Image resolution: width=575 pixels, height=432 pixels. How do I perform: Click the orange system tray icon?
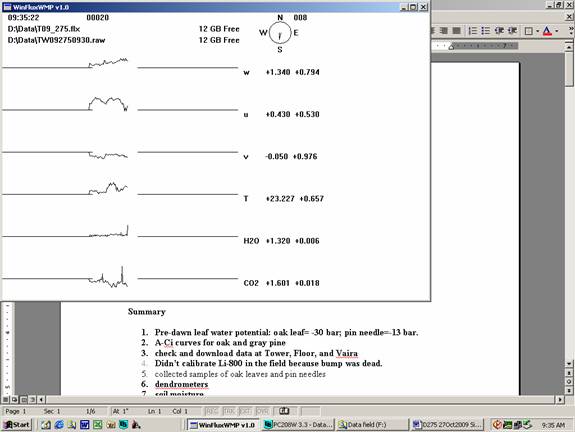[497, 425]
